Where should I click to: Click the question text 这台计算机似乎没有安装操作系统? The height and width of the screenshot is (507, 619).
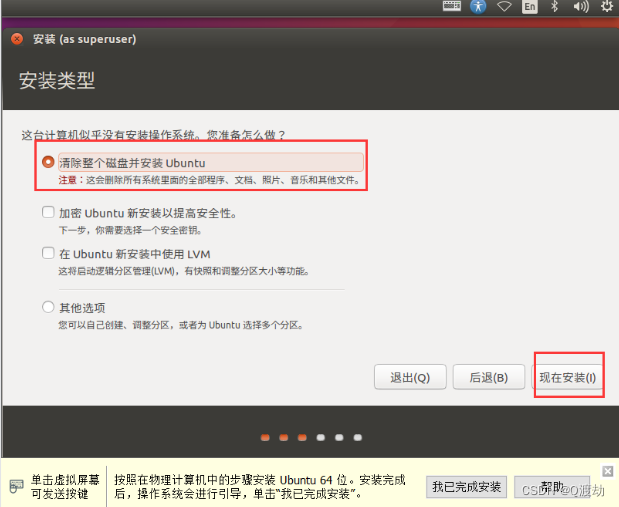click(153, 135)
